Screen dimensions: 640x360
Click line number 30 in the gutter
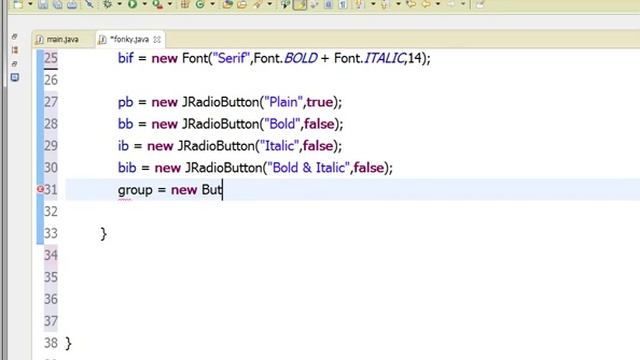click(x=51, y=167)
